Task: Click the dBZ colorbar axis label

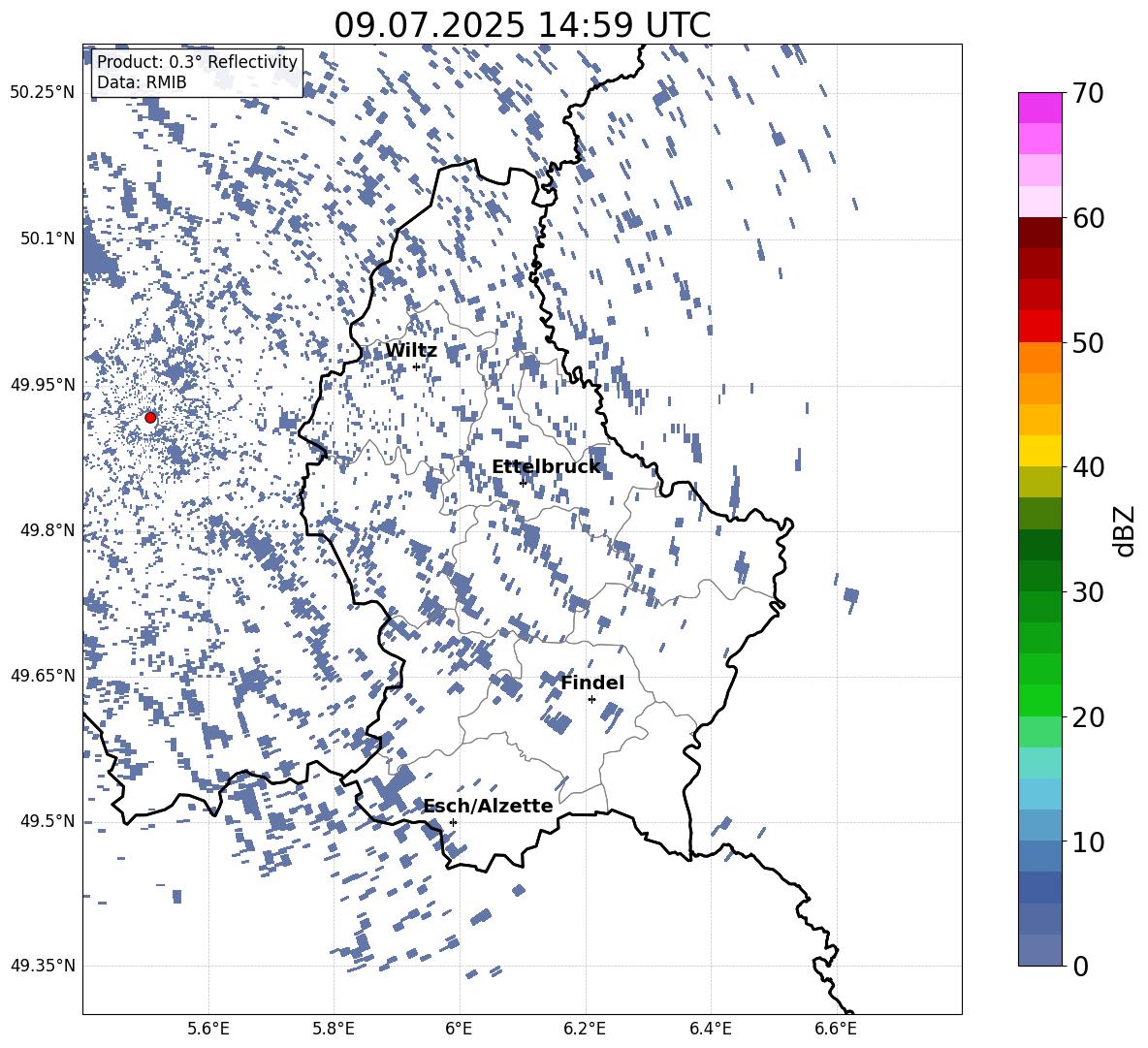Action: (1125, 530)
